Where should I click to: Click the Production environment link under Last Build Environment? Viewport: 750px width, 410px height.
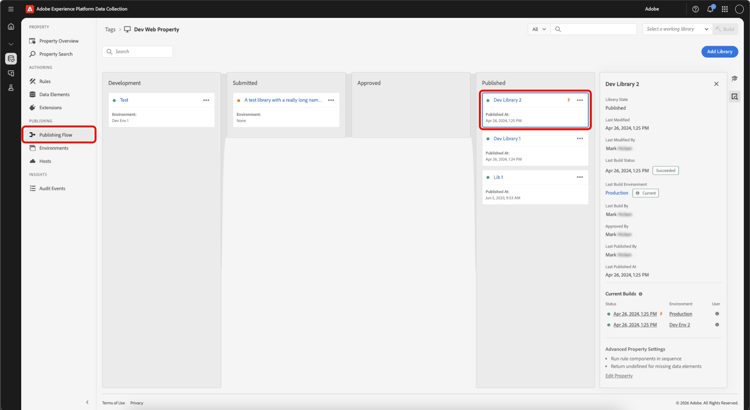617,193
